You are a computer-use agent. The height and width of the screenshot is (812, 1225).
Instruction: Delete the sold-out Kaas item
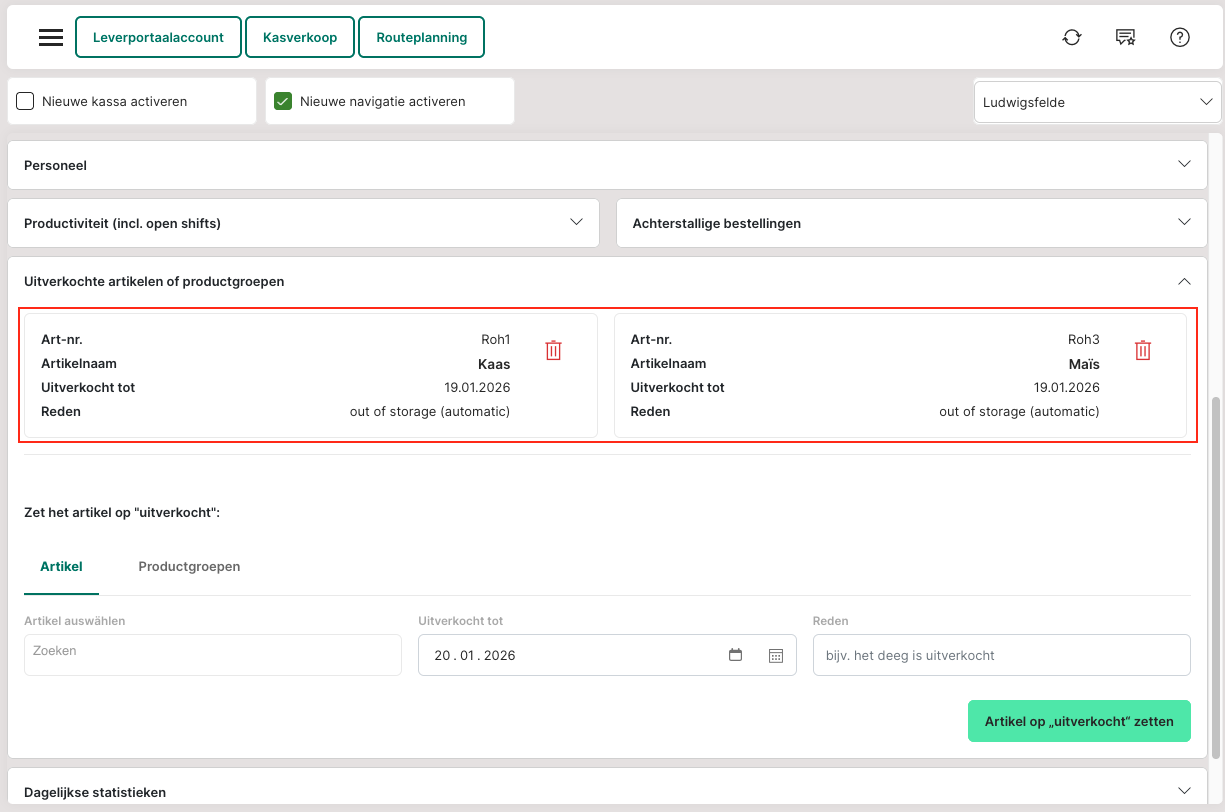click(x=553, y=350)
